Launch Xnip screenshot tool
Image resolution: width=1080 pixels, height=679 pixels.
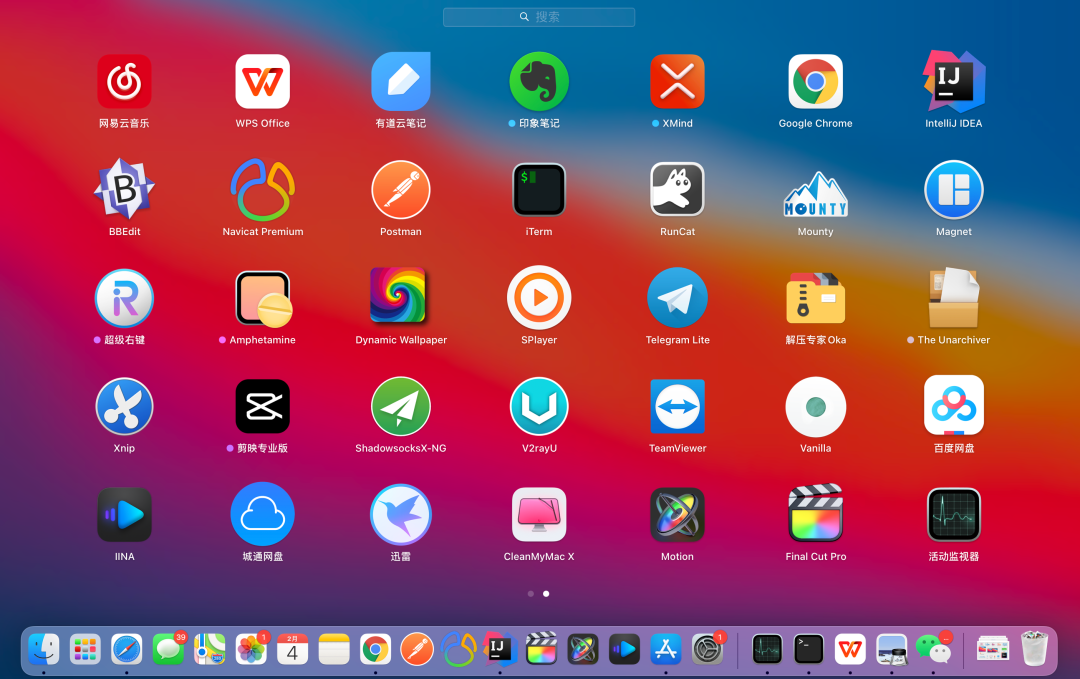[124, 406]
